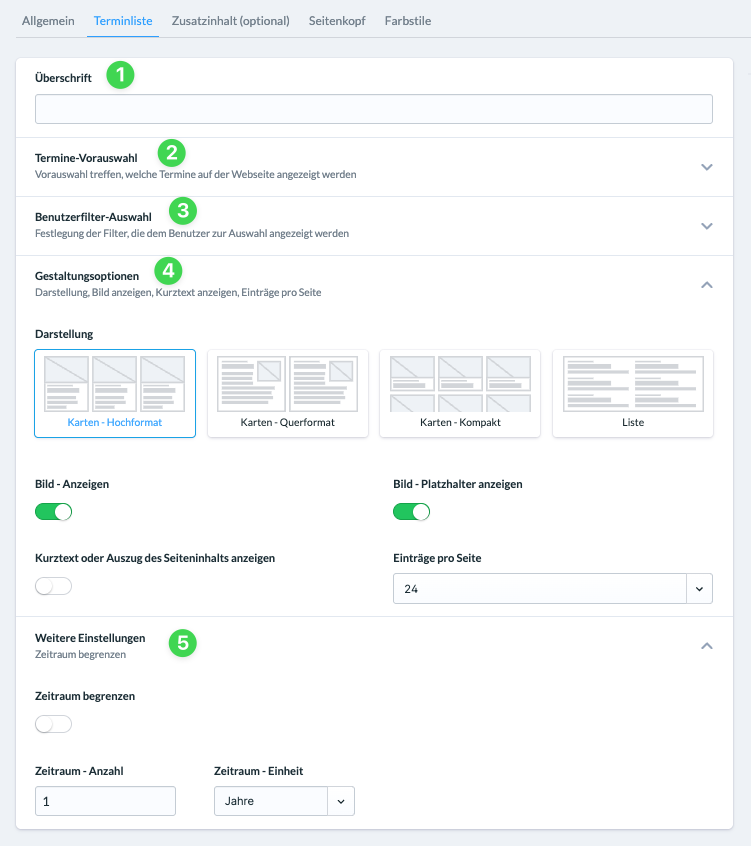The width and height of the screenshot is (751, 846).
Task: Select the Liste layout icon
Action: point(633,393)
